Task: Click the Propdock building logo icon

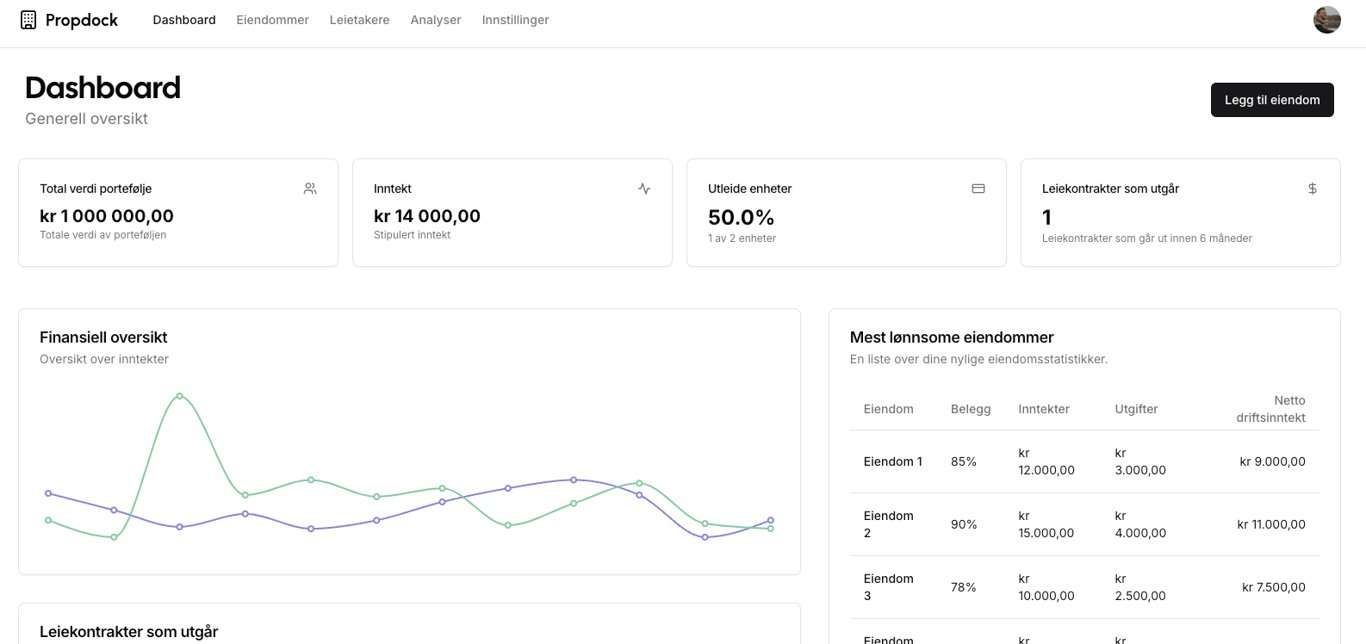Action: tap(28, 20)
